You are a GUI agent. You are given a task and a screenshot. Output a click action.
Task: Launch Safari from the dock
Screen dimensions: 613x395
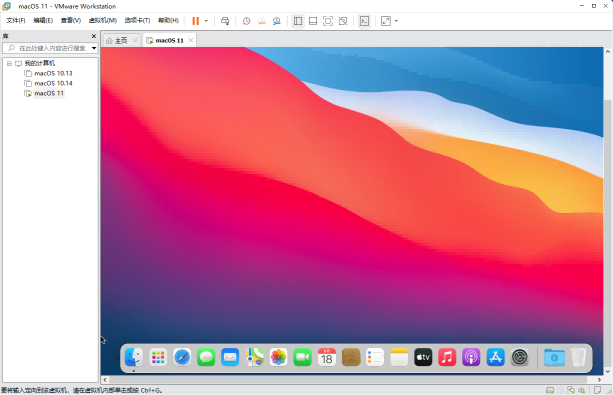tap(182, 357)
